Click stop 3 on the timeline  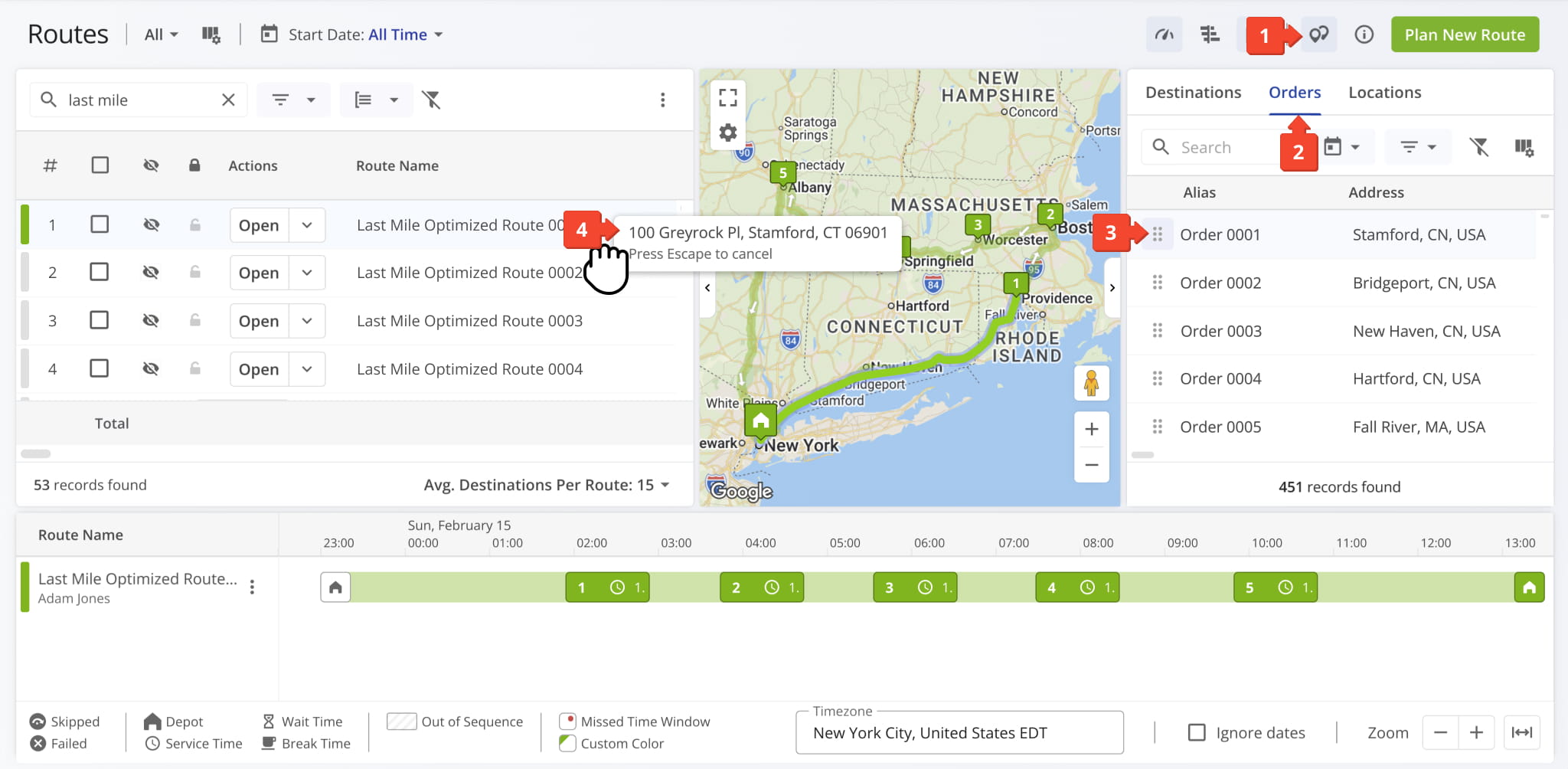point(915,587)
